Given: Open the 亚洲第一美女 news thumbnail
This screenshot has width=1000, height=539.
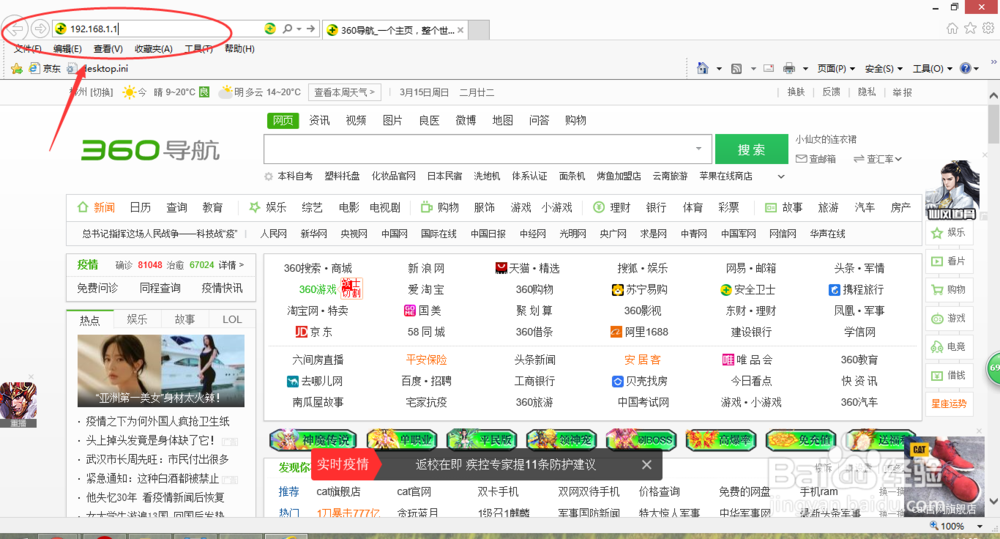Looking at the screenshot, I should click(x=161, y=371).
